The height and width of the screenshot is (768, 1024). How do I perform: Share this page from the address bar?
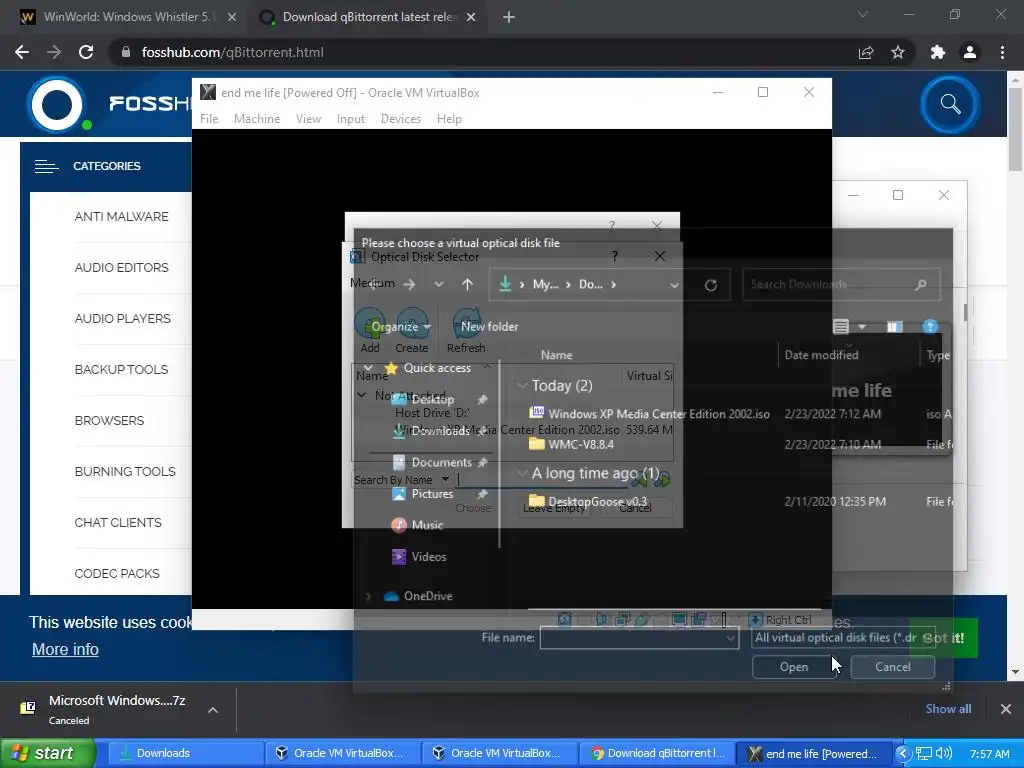(x=866, y=52)
